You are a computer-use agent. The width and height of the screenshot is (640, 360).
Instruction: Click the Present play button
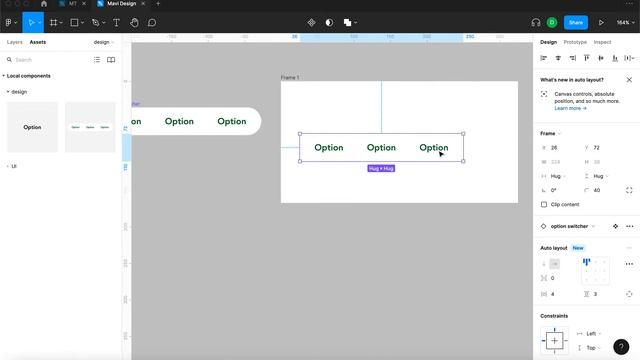point(601,23)
